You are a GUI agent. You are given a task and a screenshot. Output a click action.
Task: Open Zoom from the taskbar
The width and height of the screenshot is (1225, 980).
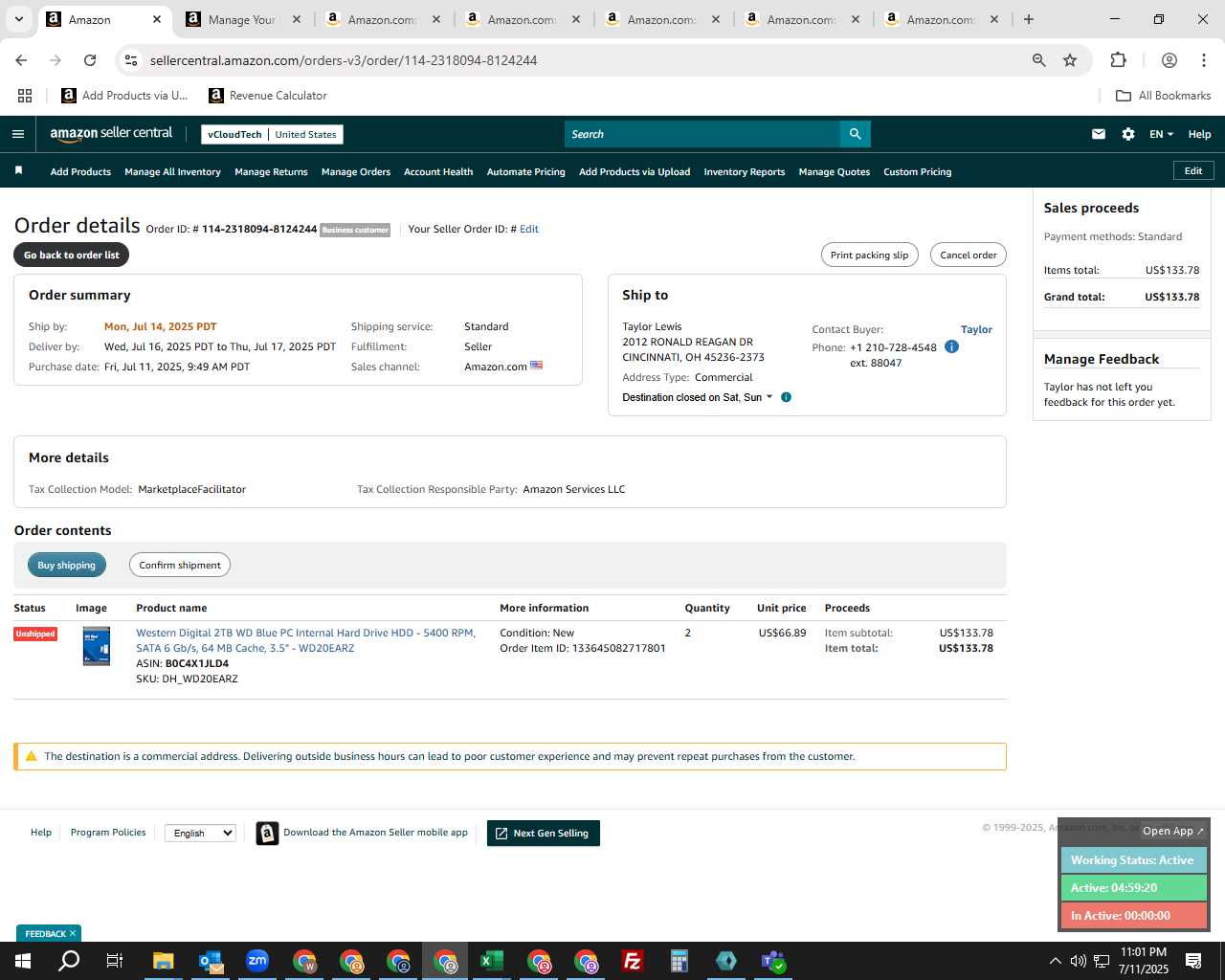(x=257, y=961)
